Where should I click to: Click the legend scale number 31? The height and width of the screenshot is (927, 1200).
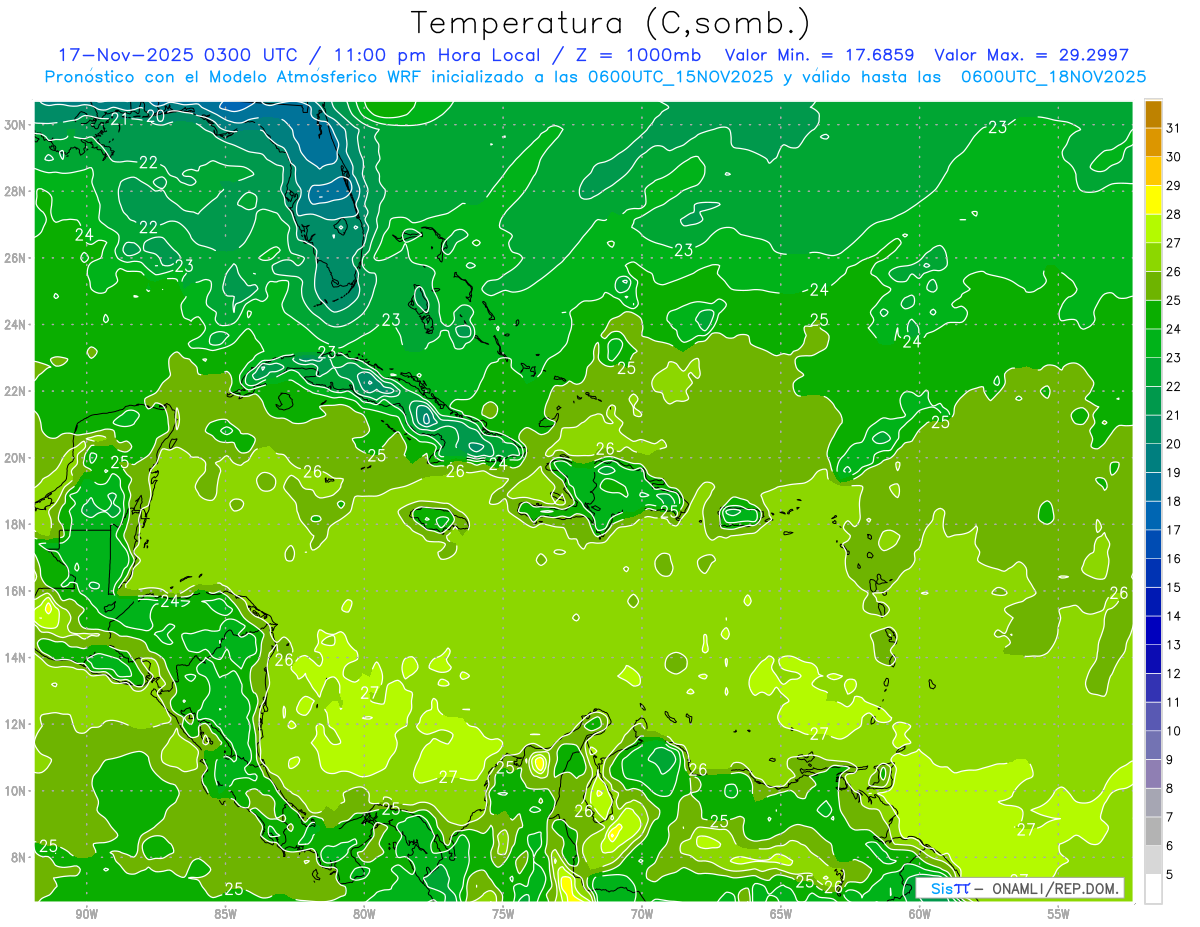(x=1174, y=127)
